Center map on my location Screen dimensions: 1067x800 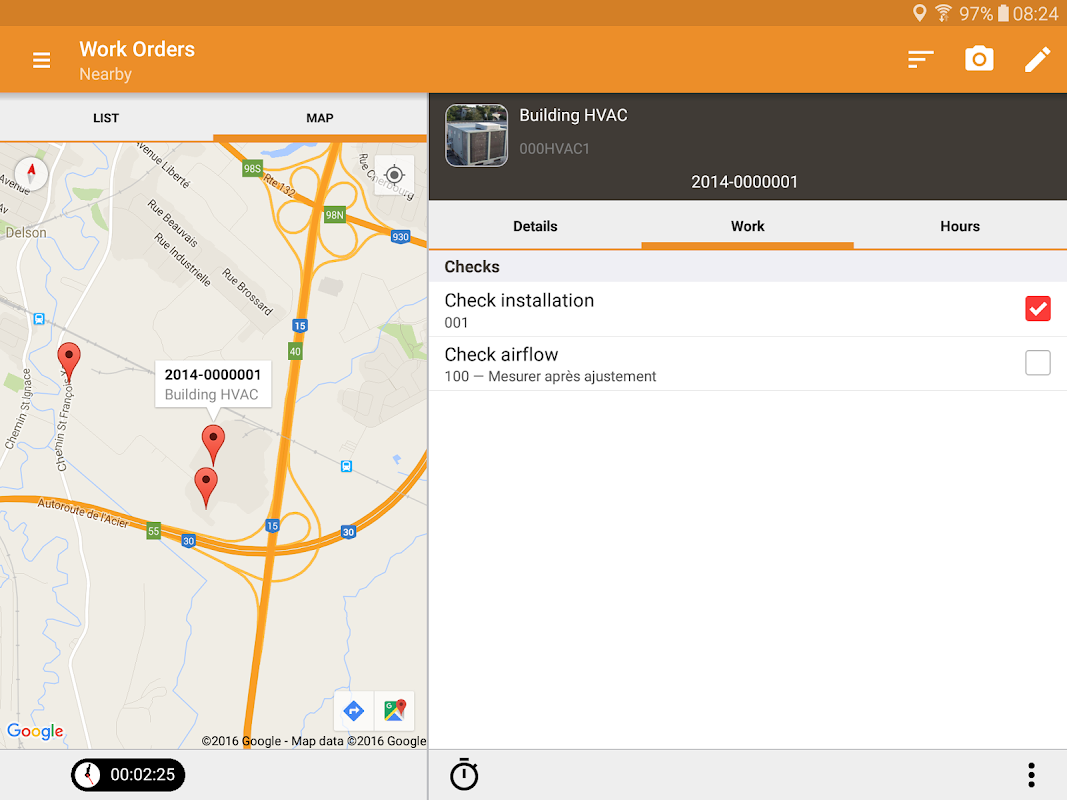[x=394, y=175]
